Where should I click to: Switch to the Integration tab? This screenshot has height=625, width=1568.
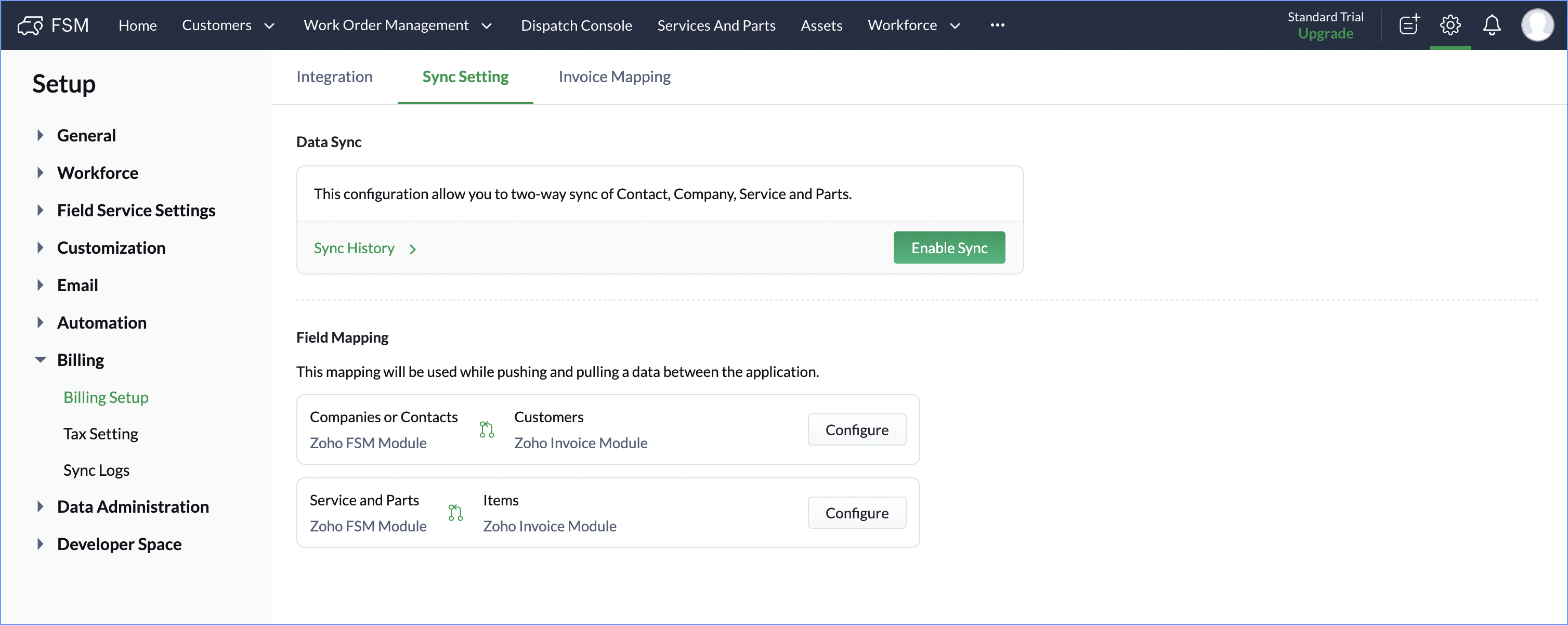[x=334, y=76]
